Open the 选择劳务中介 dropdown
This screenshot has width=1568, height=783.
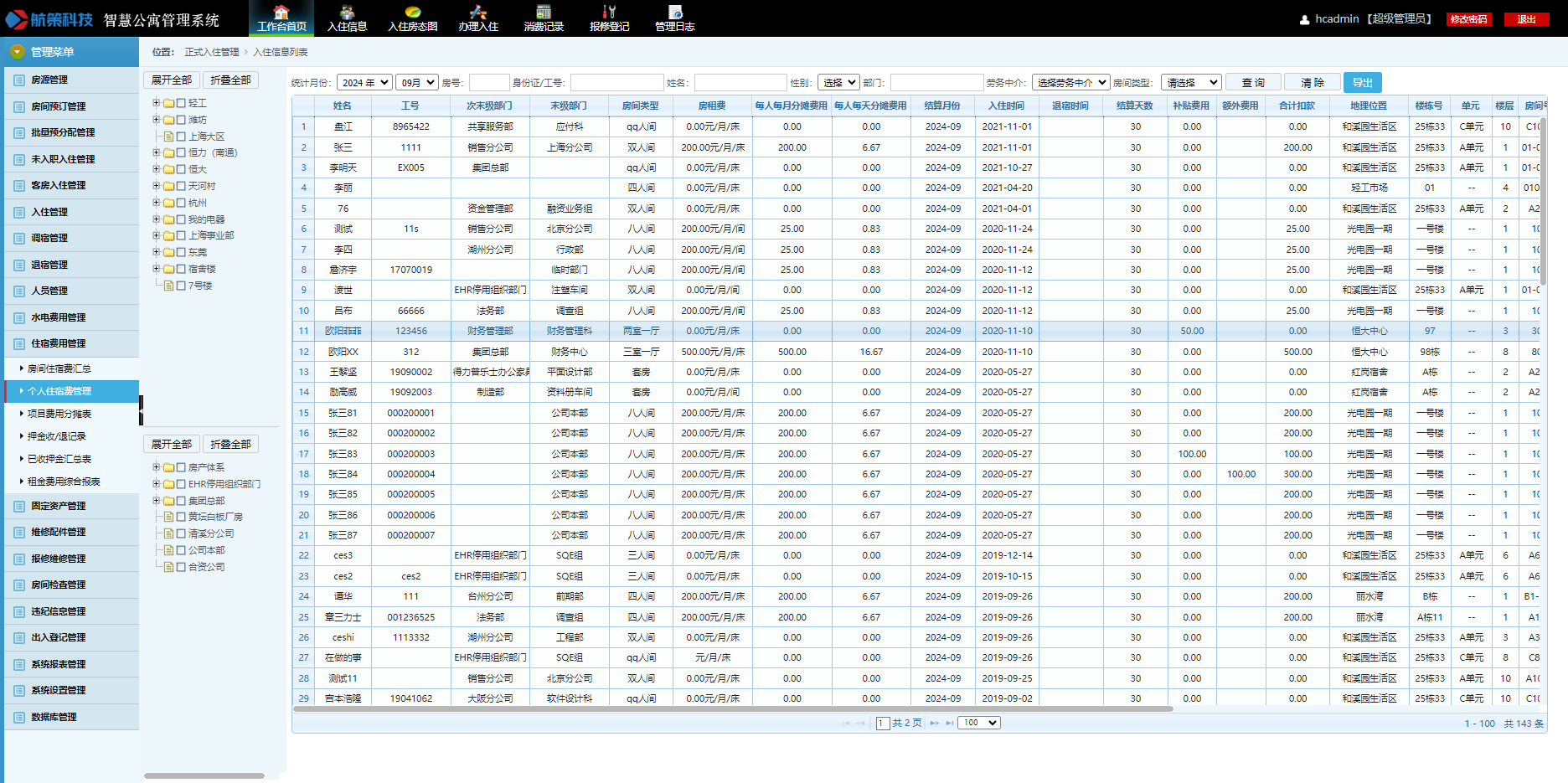(1070, 83)
